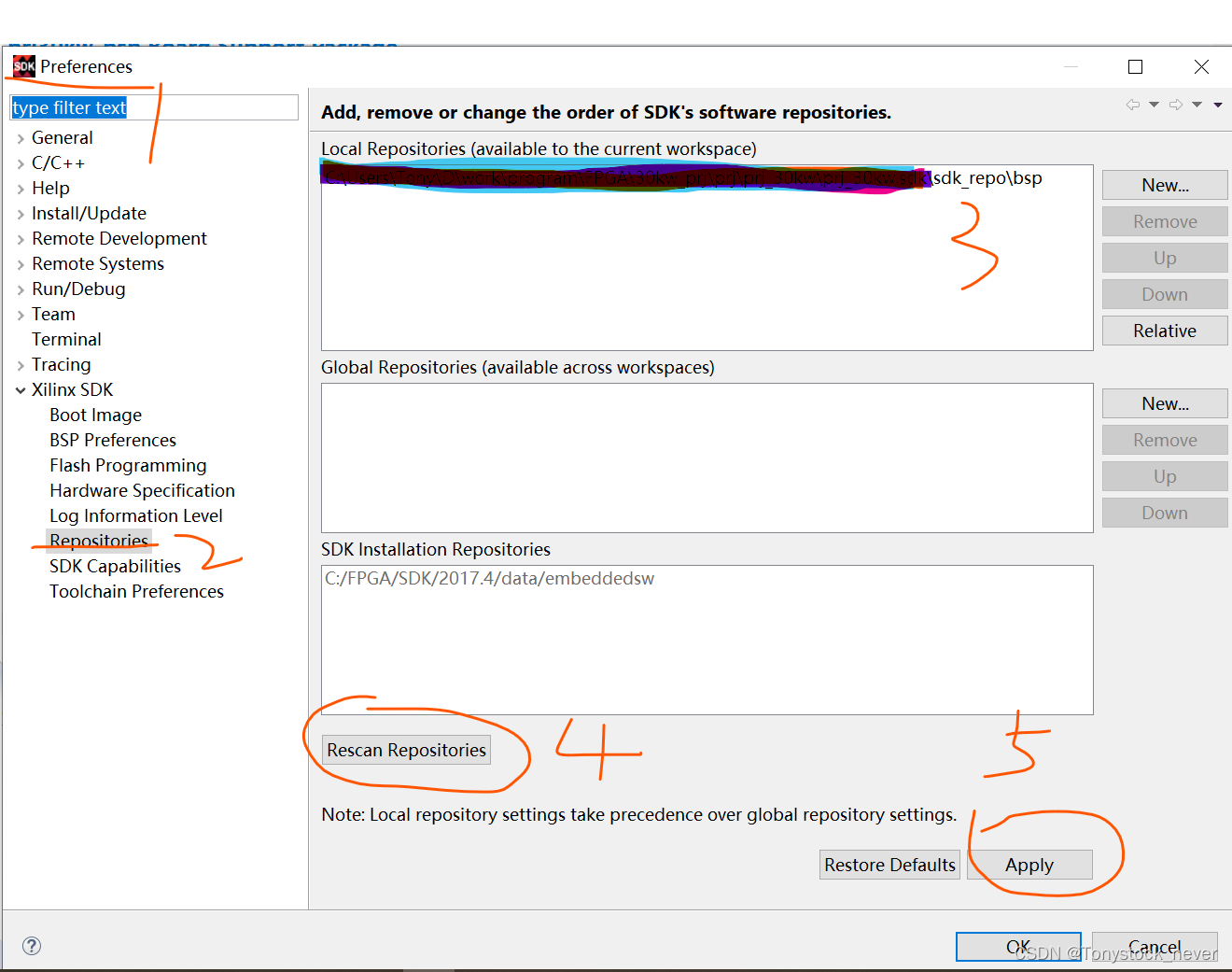Image resolution: width=1232 pixels, height=972 pixels.
Task: Select the sdk_repo\bsp local repository entry
Action: [682, 177]
